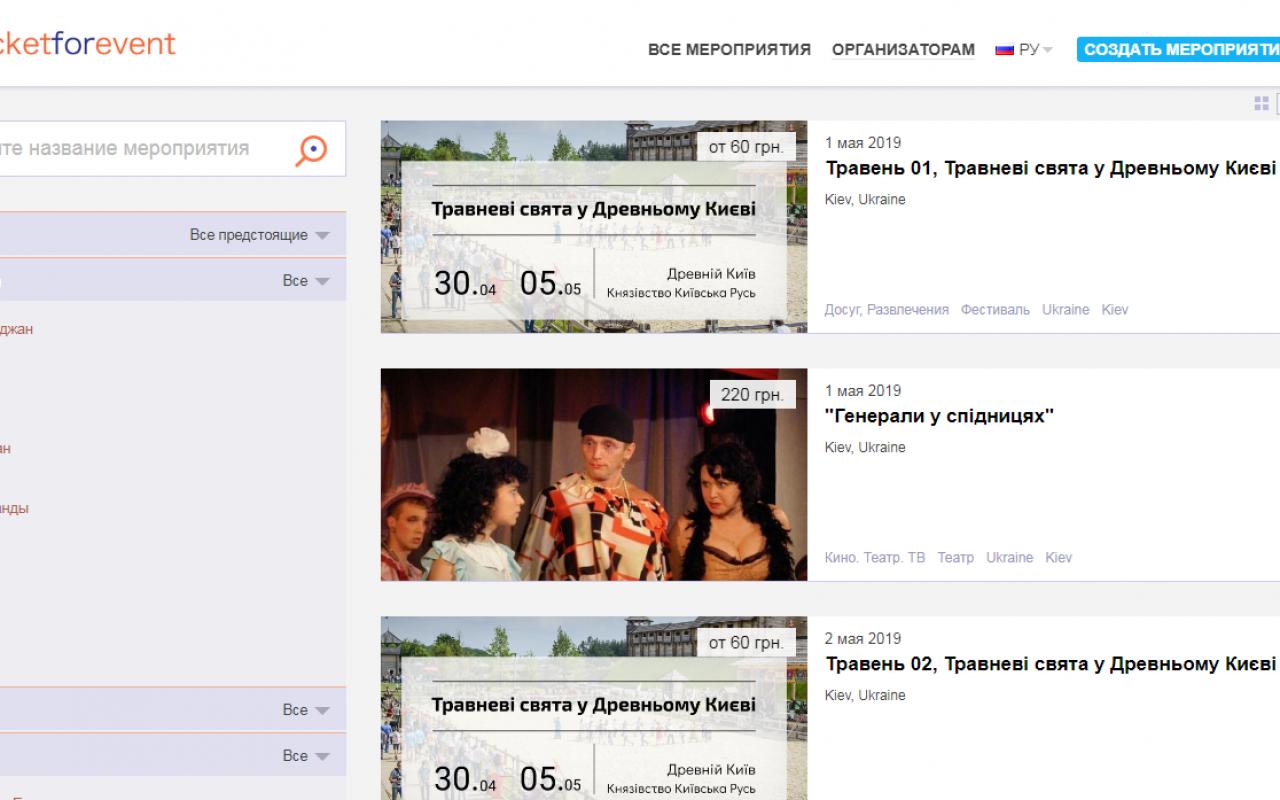Screen dimensions: 1280x800
Task: Click 'Kiev' tag under theater event
Action: click(1059, 558)
